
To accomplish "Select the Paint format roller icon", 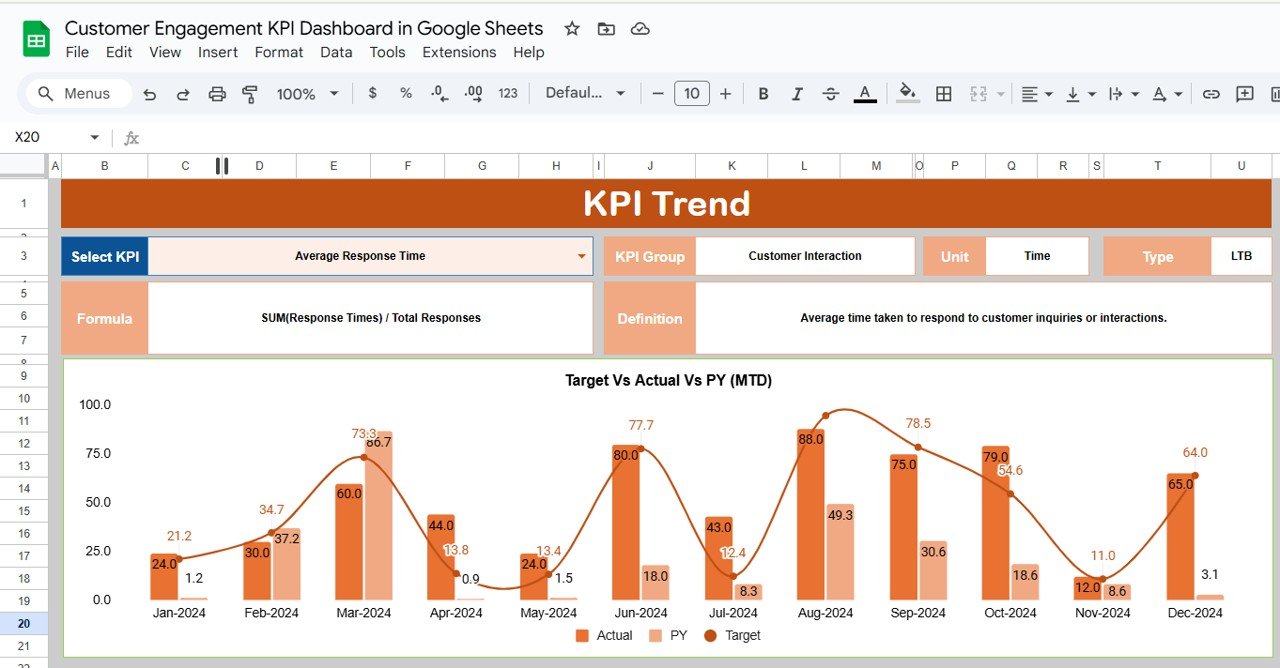I will click(x=250, y=94).
